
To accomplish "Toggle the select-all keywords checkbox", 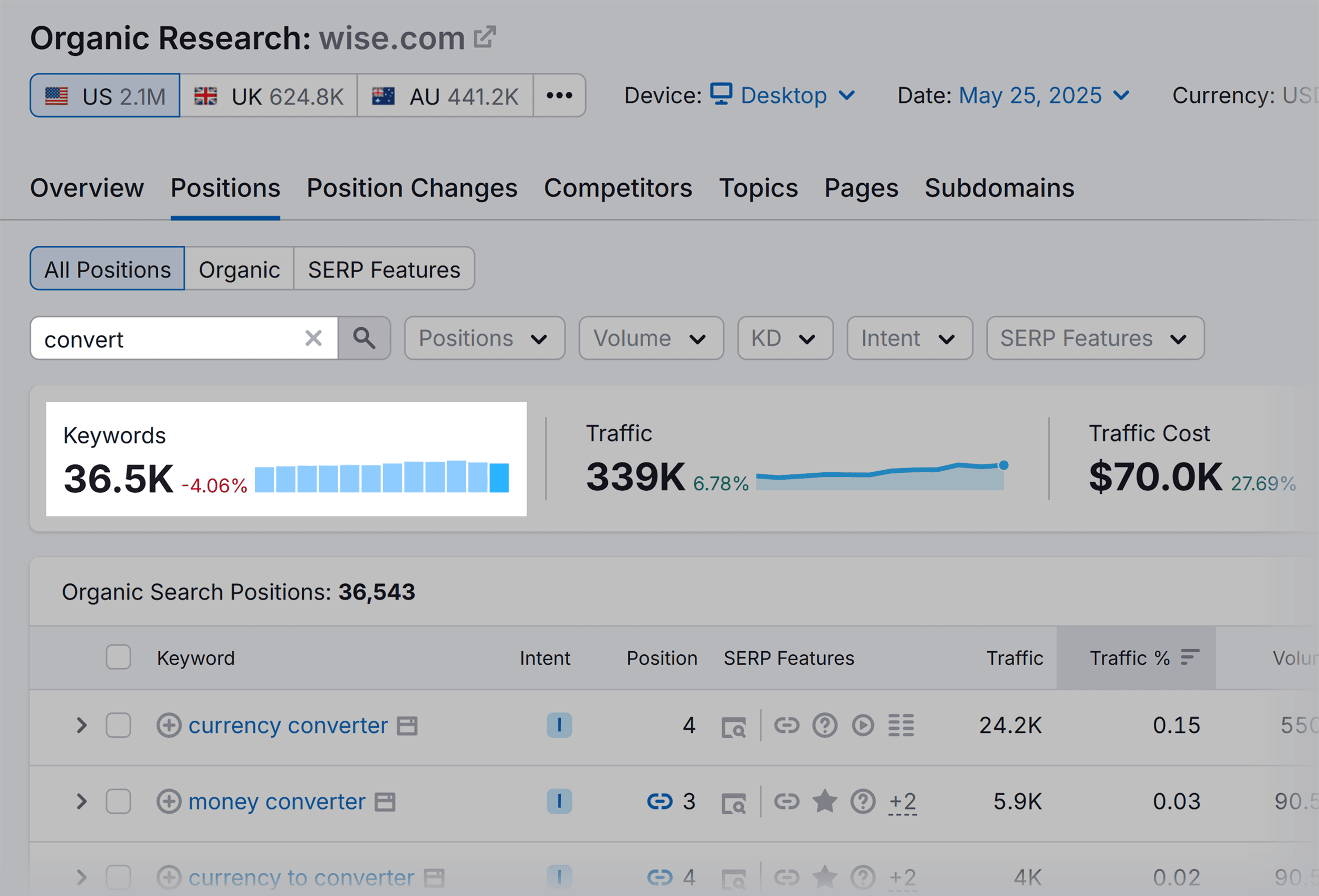I will [x=118, y=657].
